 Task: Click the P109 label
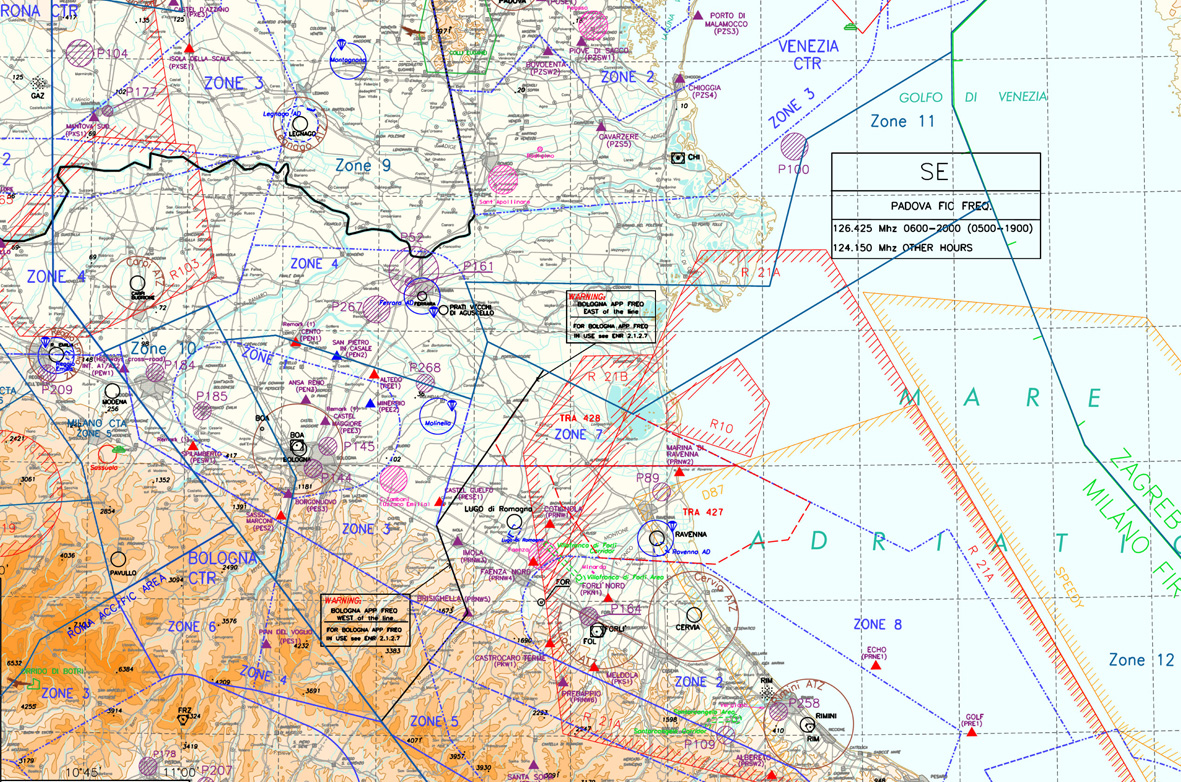(700, 744)
